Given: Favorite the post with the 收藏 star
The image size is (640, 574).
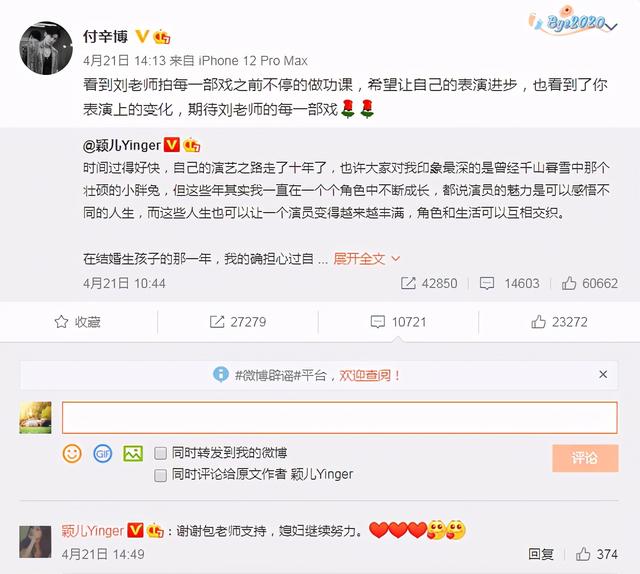Looking at the screenshot, I should click(78, 322).
